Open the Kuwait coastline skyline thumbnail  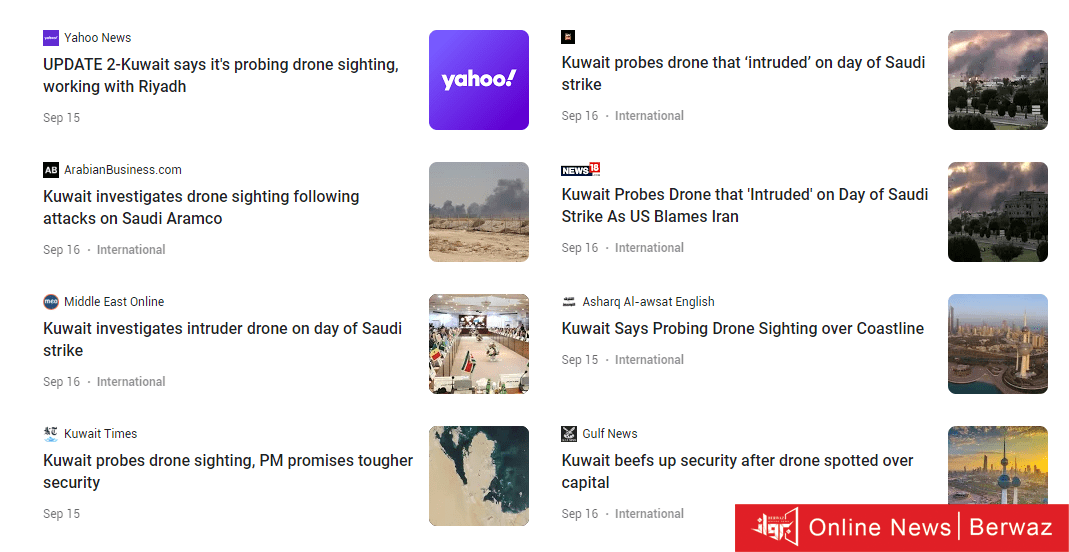(x=997, y=344)
